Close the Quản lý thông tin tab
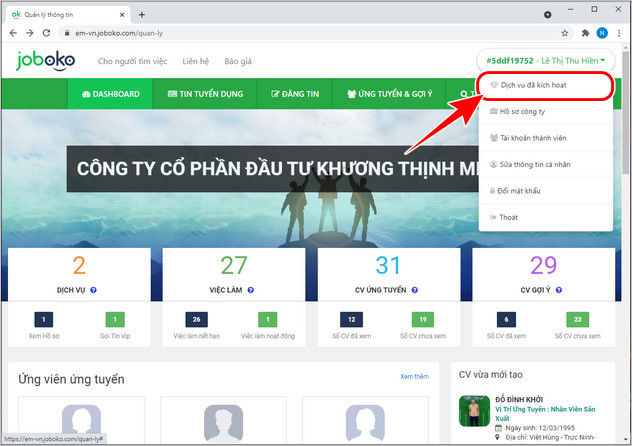The image size is (632, 446). (x=122, y=15)
